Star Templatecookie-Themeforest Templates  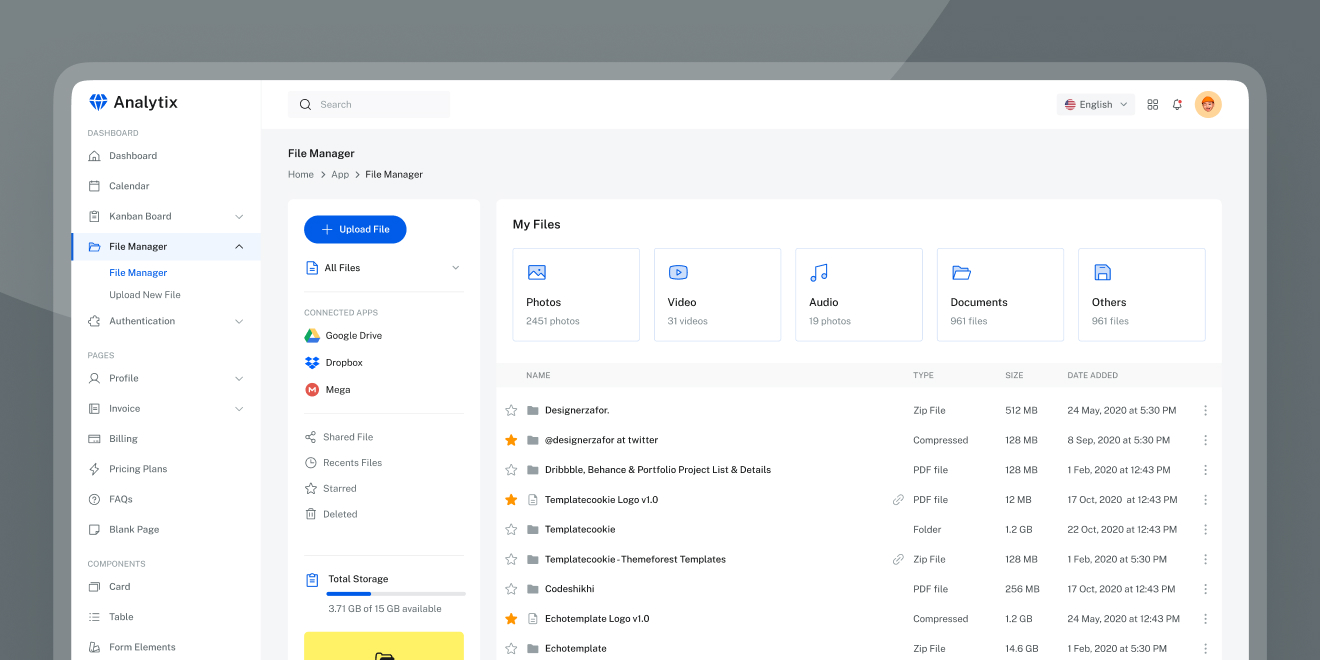[511, 559]
